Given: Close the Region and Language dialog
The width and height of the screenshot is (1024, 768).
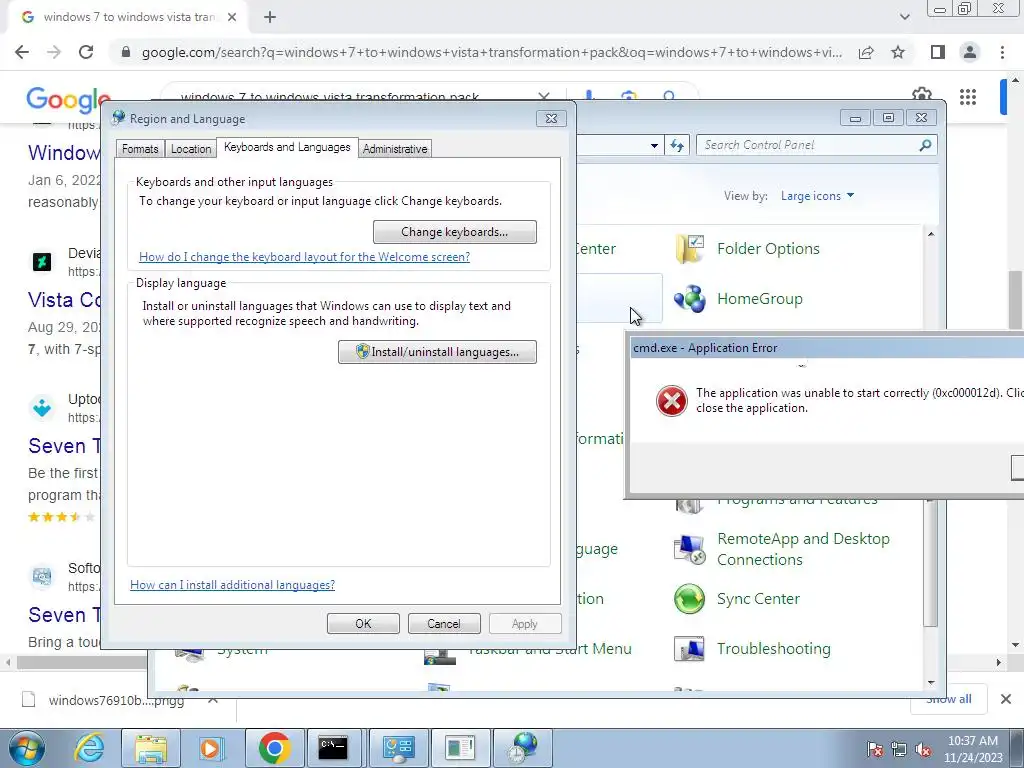Looking at the screenshot, I should [x=551, y=118].
